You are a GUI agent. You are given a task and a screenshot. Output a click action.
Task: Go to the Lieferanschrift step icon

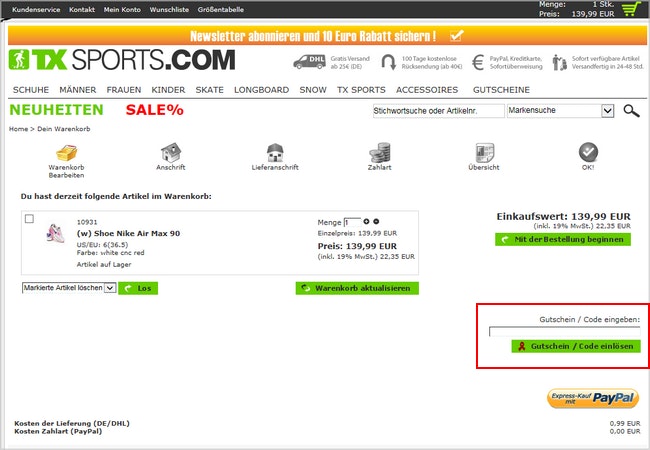tap(275, 152)
